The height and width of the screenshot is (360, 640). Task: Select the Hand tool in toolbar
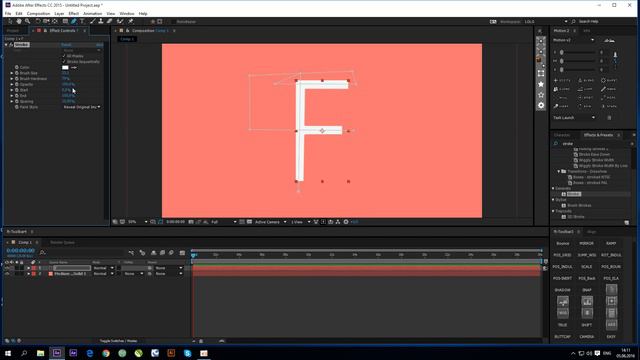(19, 21)
